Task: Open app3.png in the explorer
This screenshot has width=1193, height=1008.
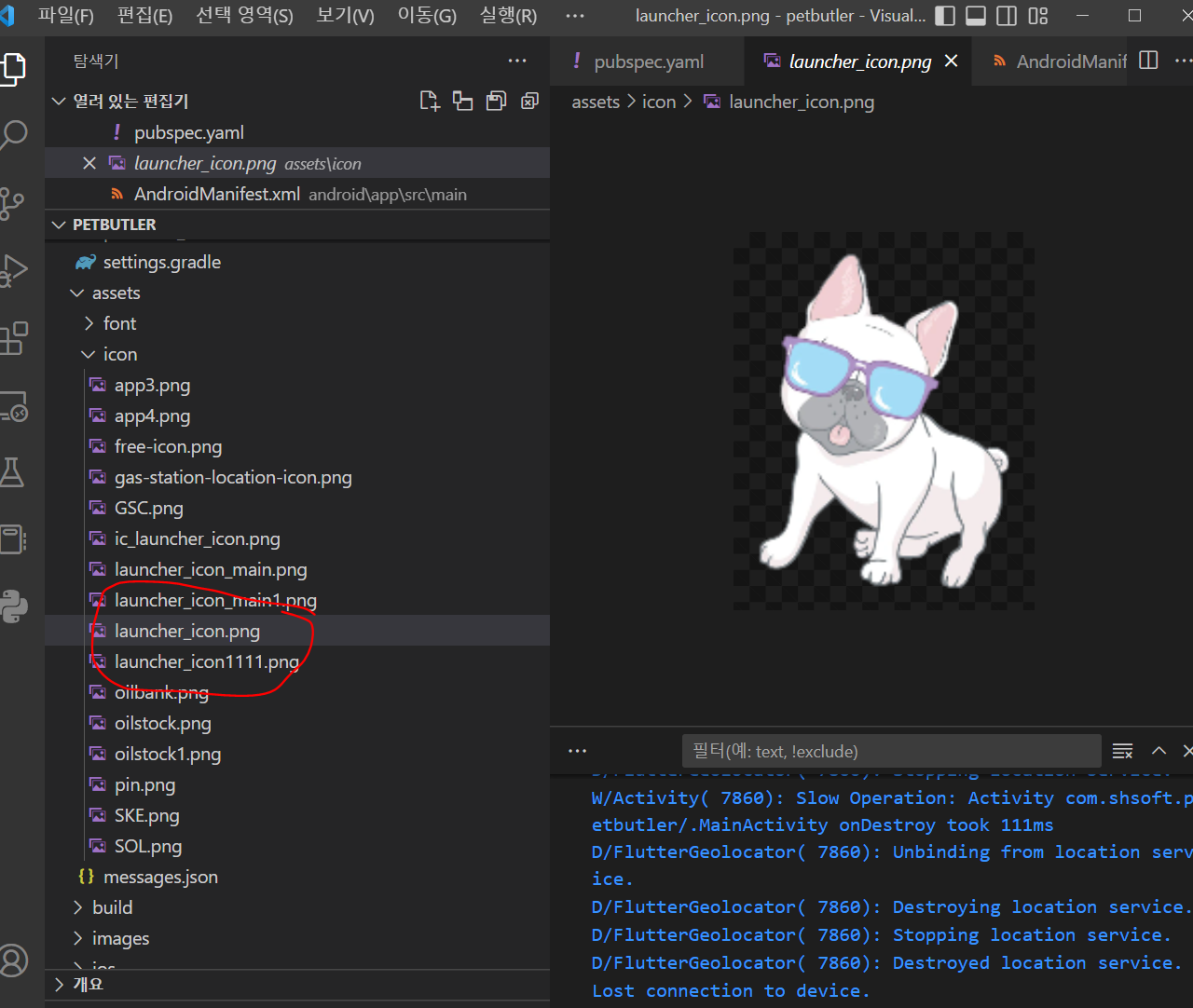Action: coord(297,385)
